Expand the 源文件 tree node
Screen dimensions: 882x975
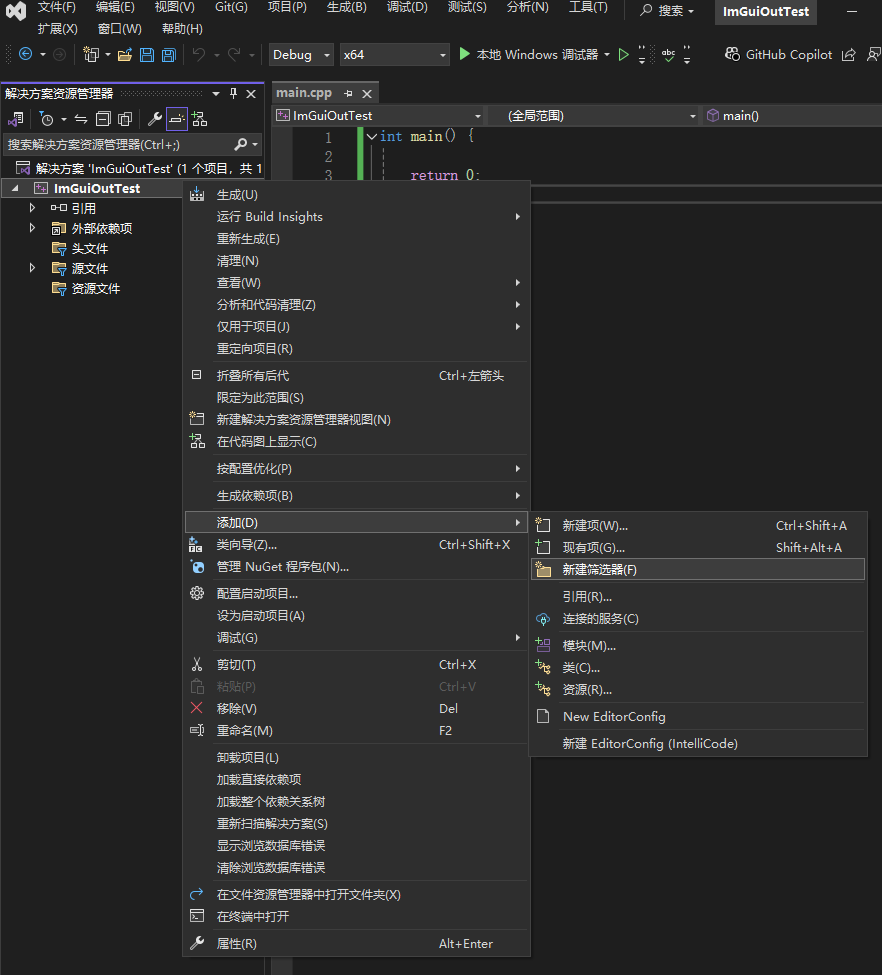pos(32,268)
